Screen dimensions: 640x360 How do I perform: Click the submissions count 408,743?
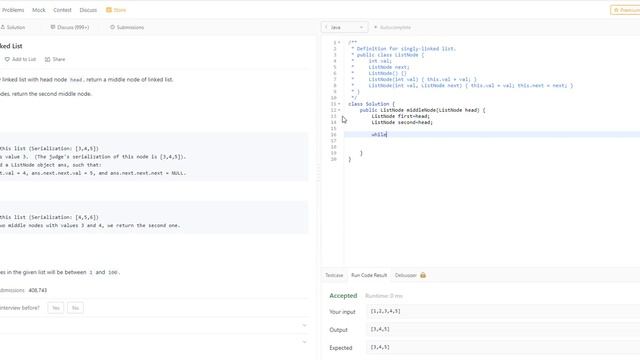point(38,291)
